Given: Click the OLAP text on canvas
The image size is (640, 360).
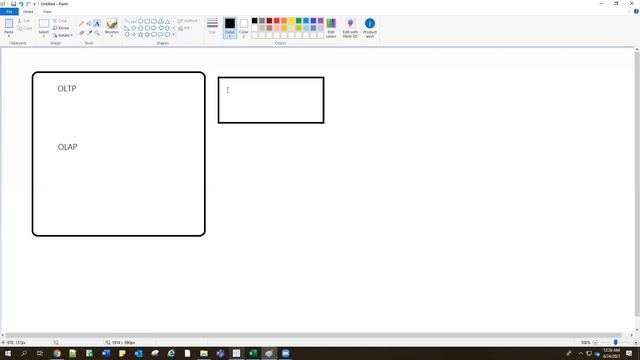Looking at the screenshot, I should tap(67, 147).
